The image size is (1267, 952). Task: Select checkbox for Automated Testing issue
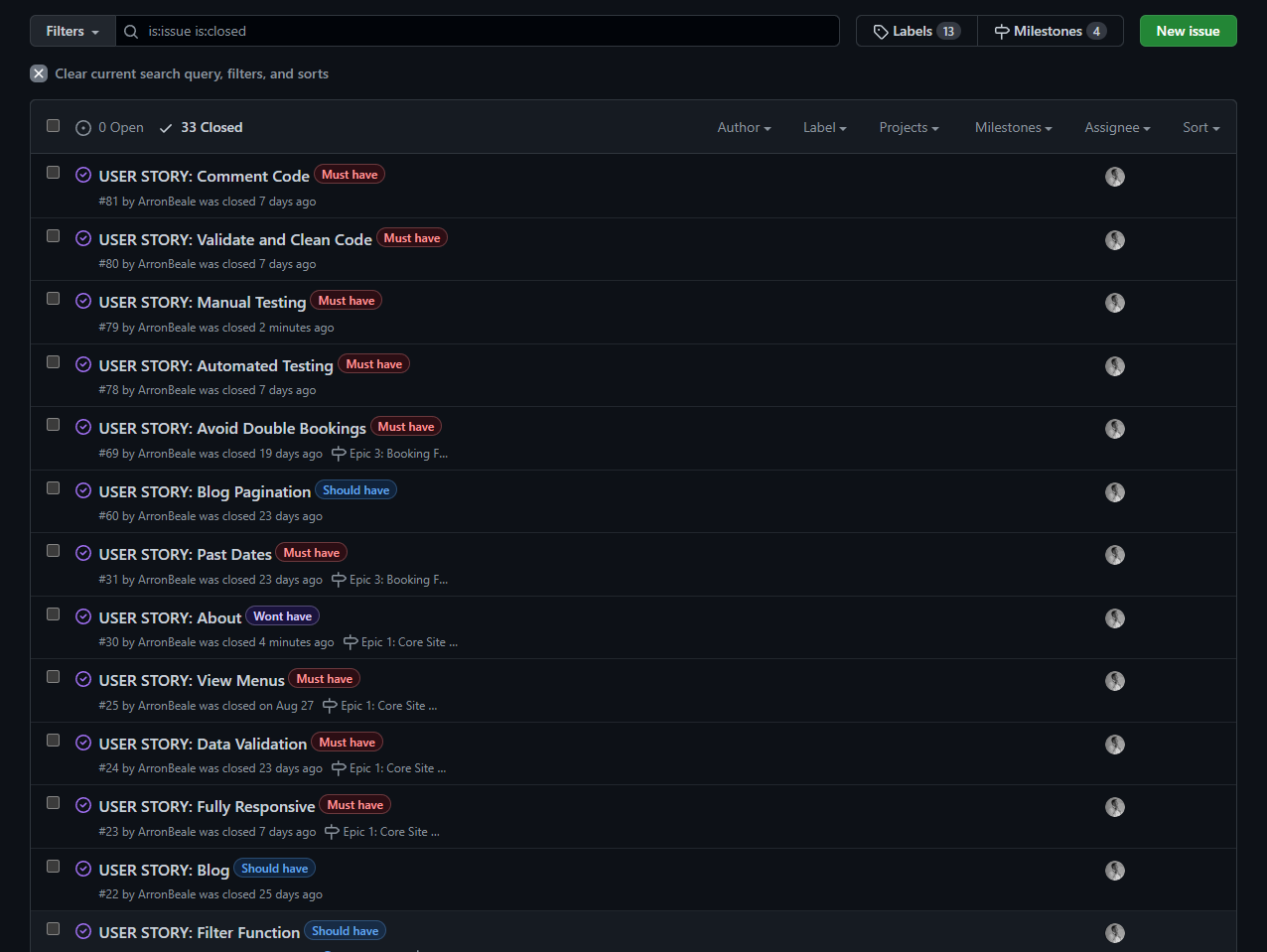click(x=54, y=362)
